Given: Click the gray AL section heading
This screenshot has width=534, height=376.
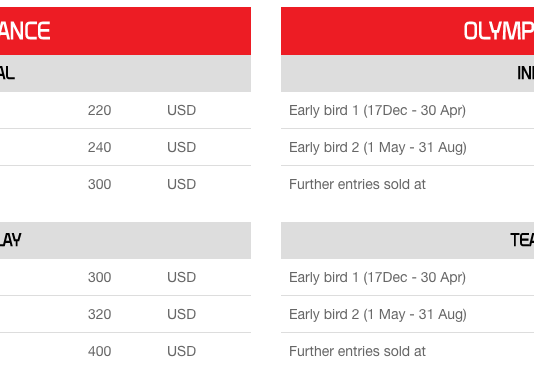Looking at the screenshot, I should pyautogui.click(x=125, y=74).
